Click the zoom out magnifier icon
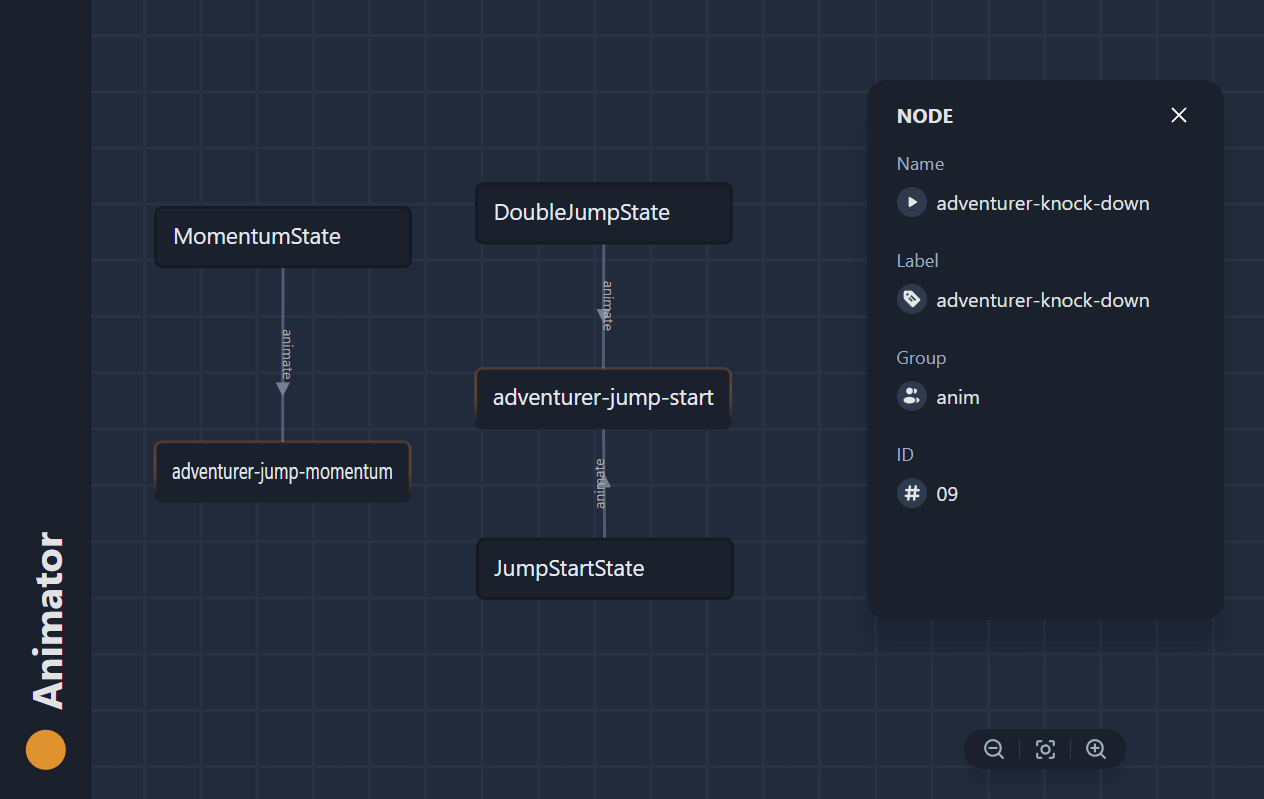 pyautogui.click(x=993, y=749)
